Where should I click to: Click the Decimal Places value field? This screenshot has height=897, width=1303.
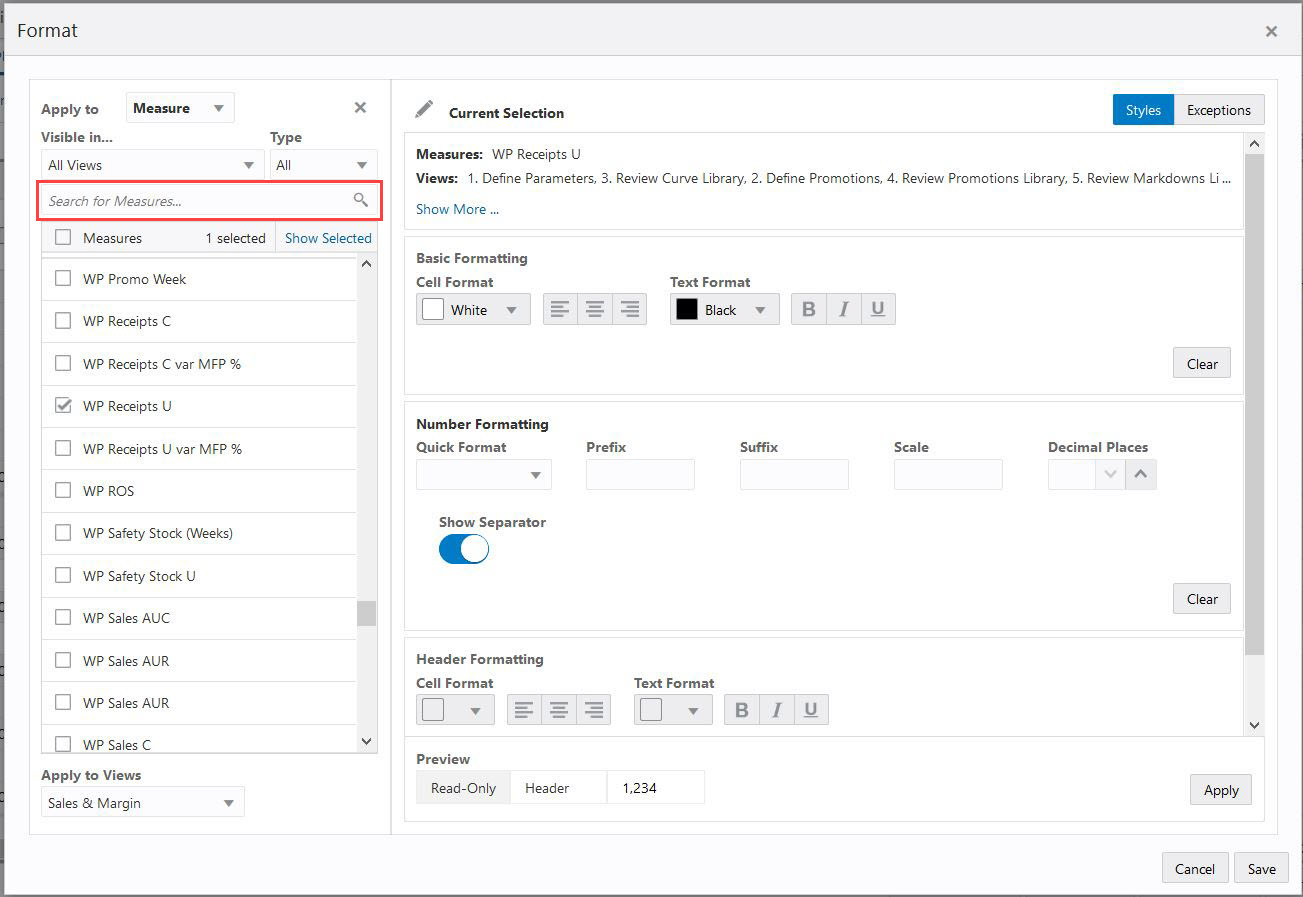(x=1072, y=474)
